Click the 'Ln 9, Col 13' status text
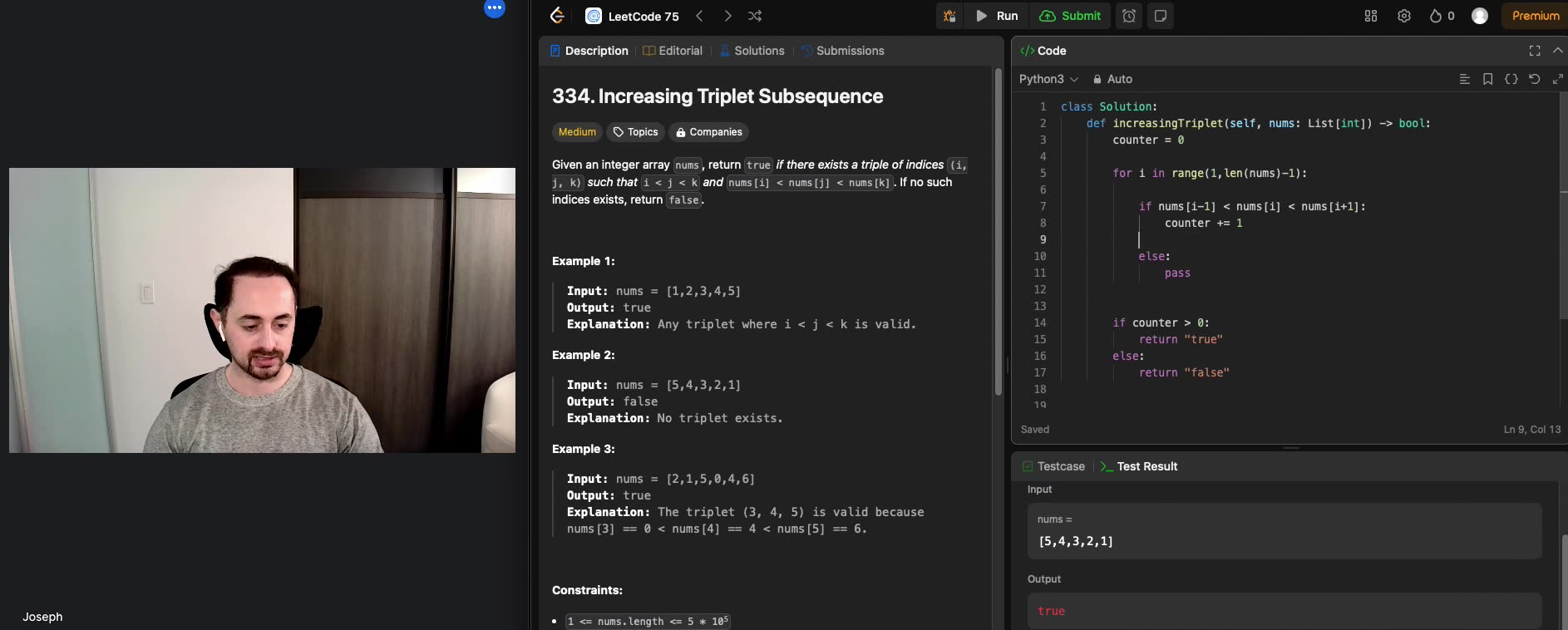This screenshot has width=1568, height=630. click(x=1532, y=430)
